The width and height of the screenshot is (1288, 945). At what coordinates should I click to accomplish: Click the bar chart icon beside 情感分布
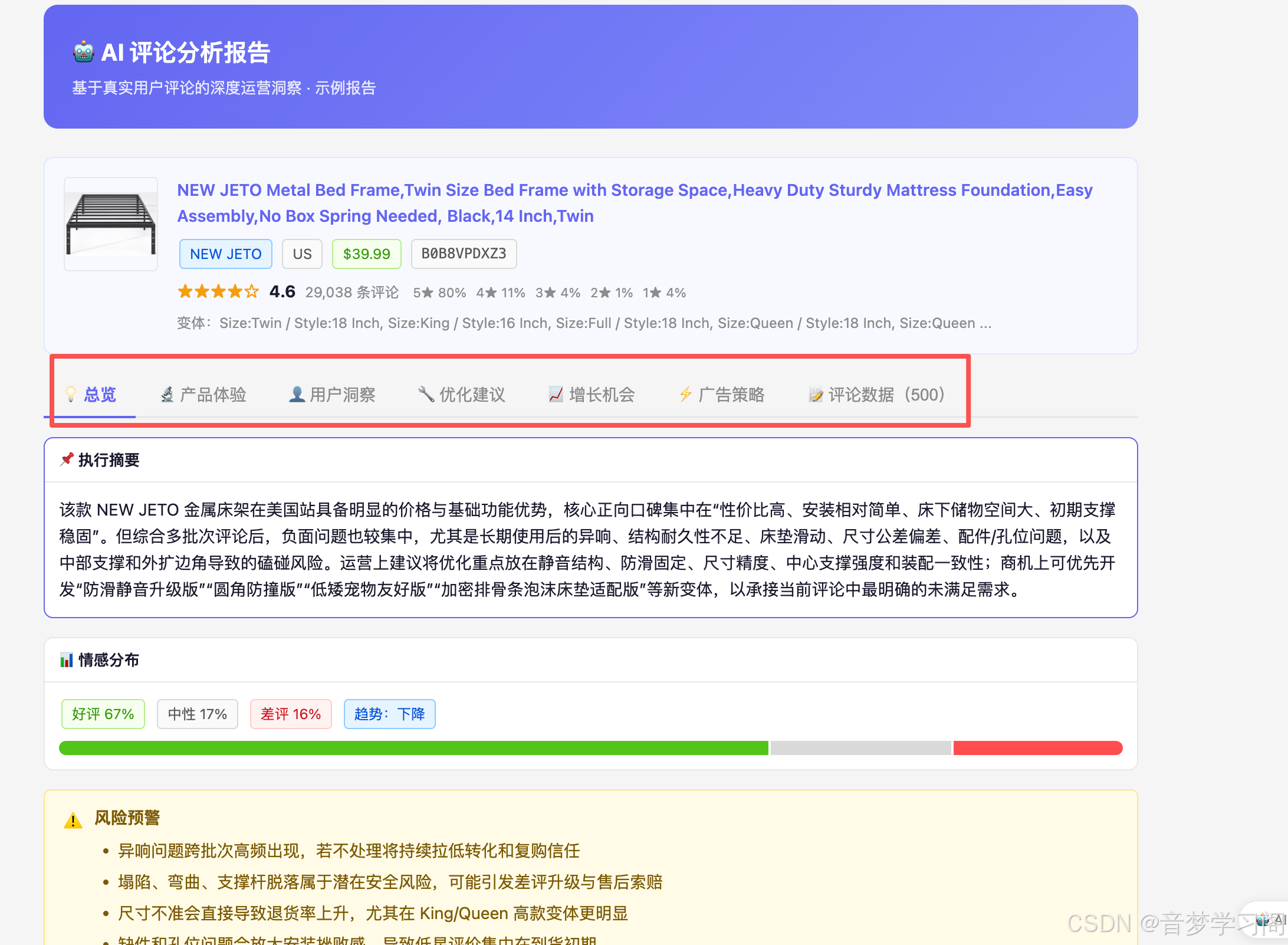67,659
